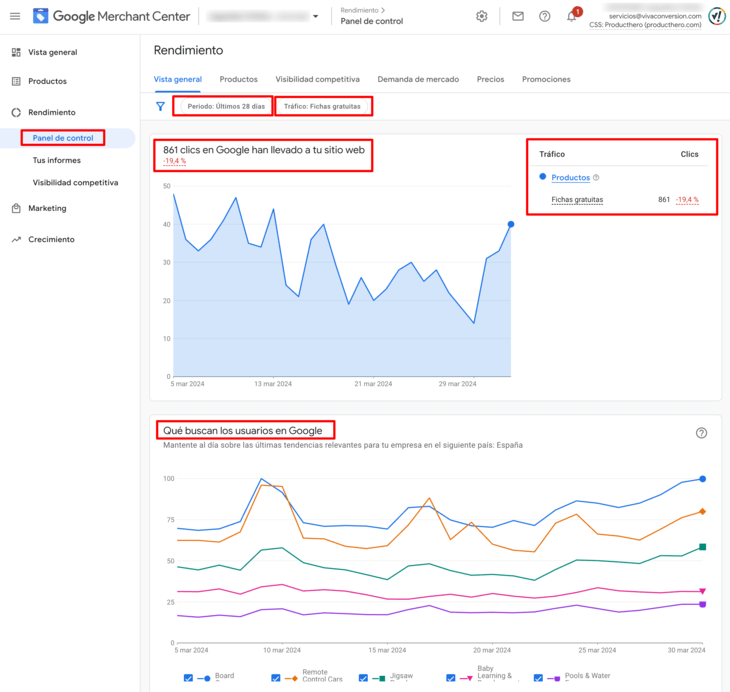Select Marketing in the sidebar
The width and height of the screenshot is (730, 692).
(47, 208)
